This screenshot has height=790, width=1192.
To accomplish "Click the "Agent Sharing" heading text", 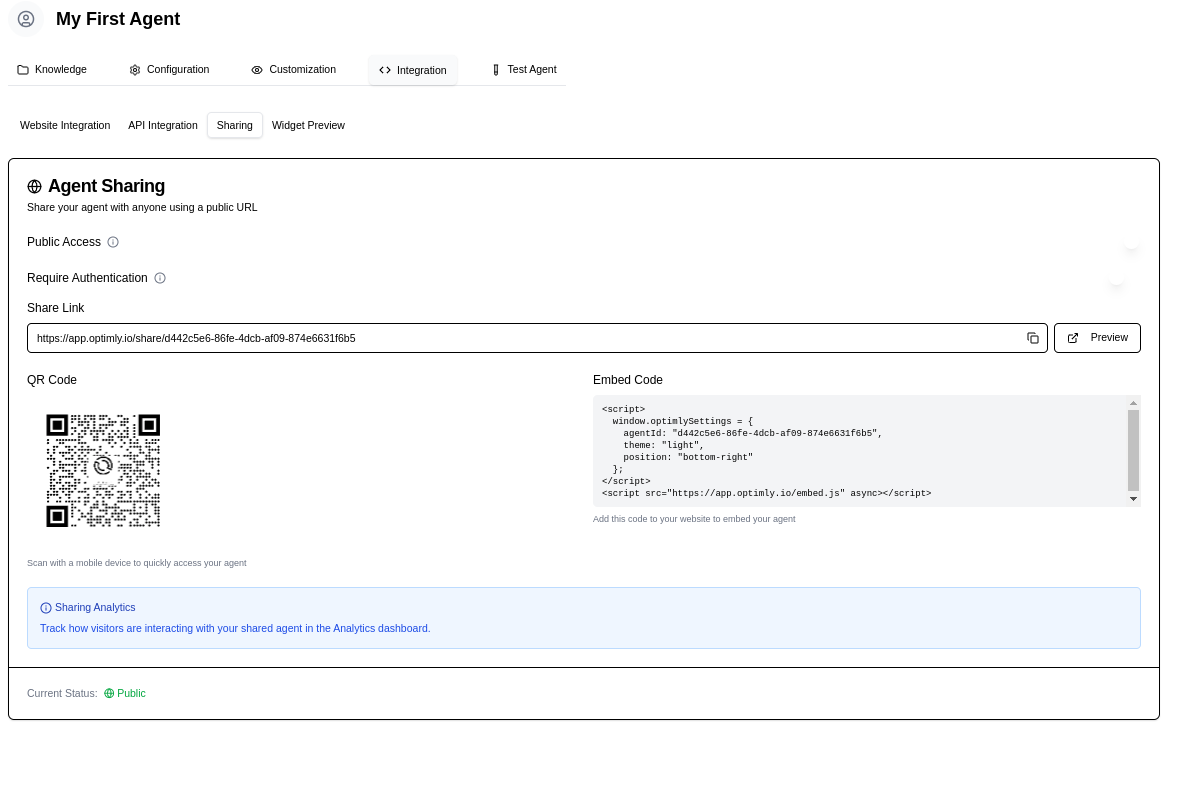I will 106,186.
